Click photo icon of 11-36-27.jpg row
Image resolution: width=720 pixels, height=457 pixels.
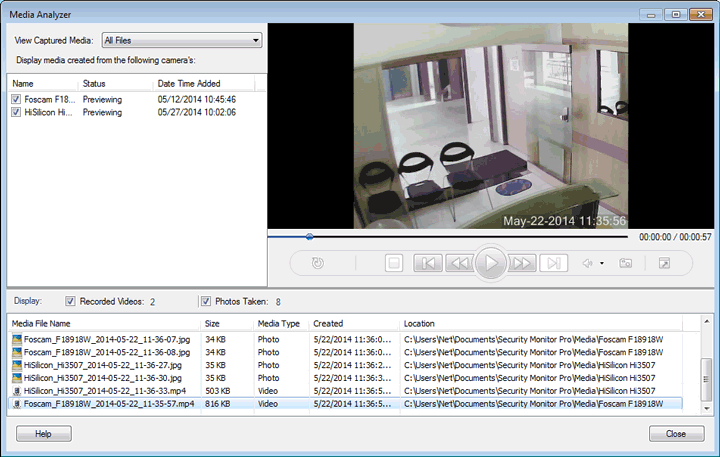click(x=17, y=365)
